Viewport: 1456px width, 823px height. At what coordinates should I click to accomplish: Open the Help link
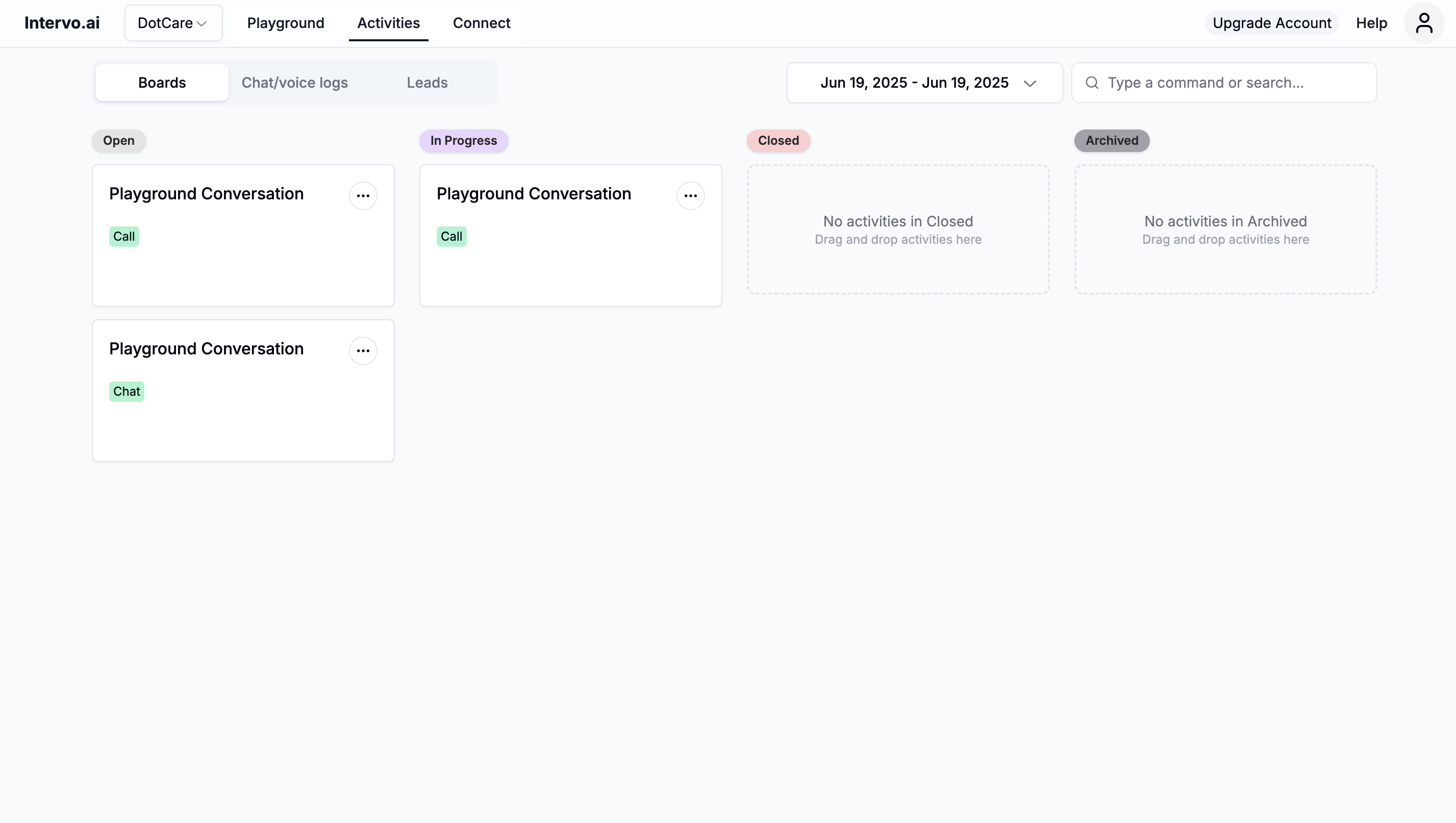click(1371, 23)
